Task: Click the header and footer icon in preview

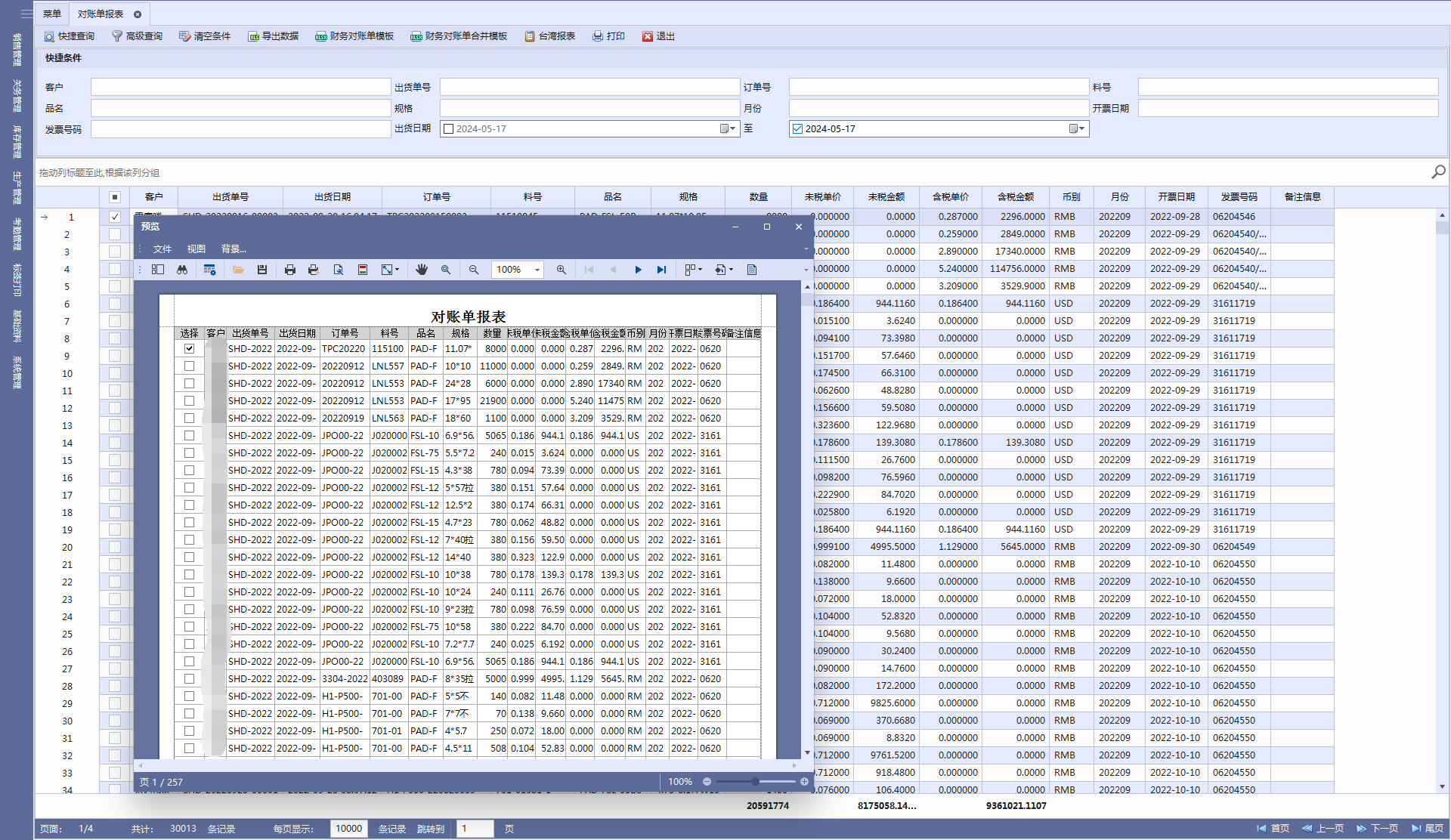Action: point(363,270)
